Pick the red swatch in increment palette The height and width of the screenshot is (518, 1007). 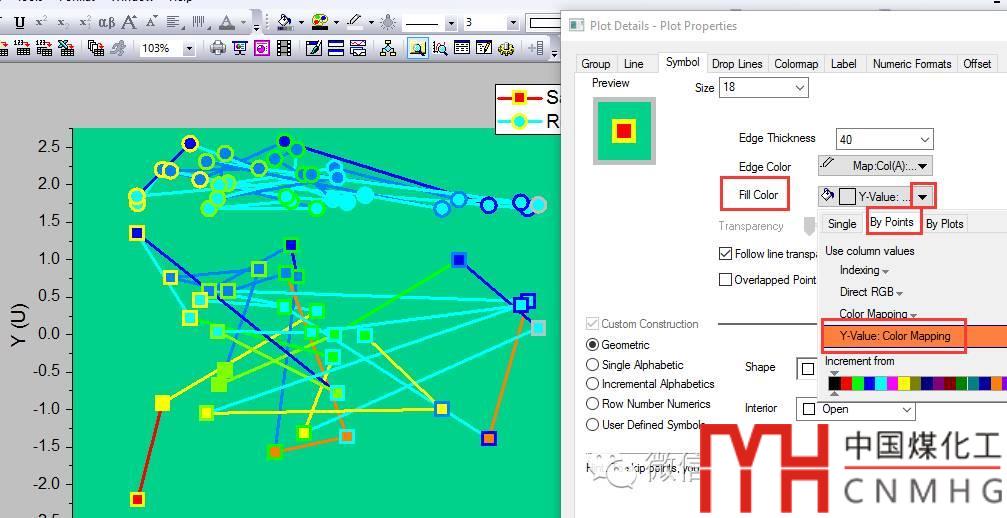tap(847, 383)
